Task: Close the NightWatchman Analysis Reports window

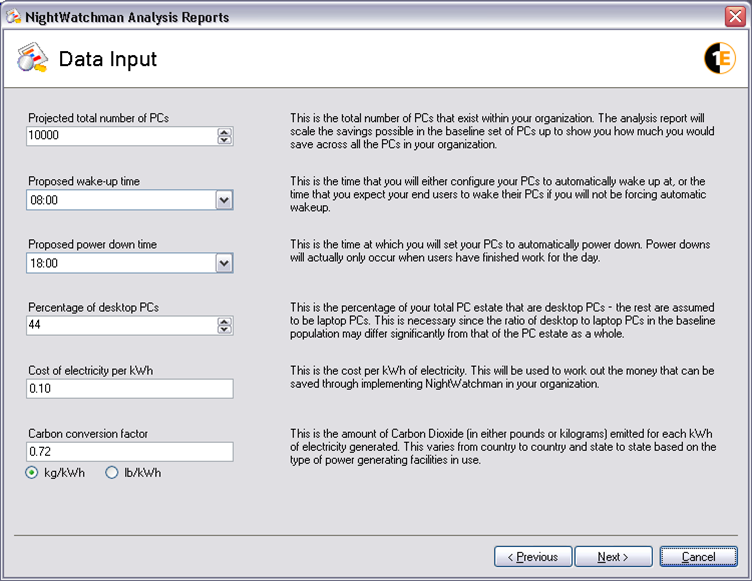Action: pyautogui.click(x=735, y=17)
